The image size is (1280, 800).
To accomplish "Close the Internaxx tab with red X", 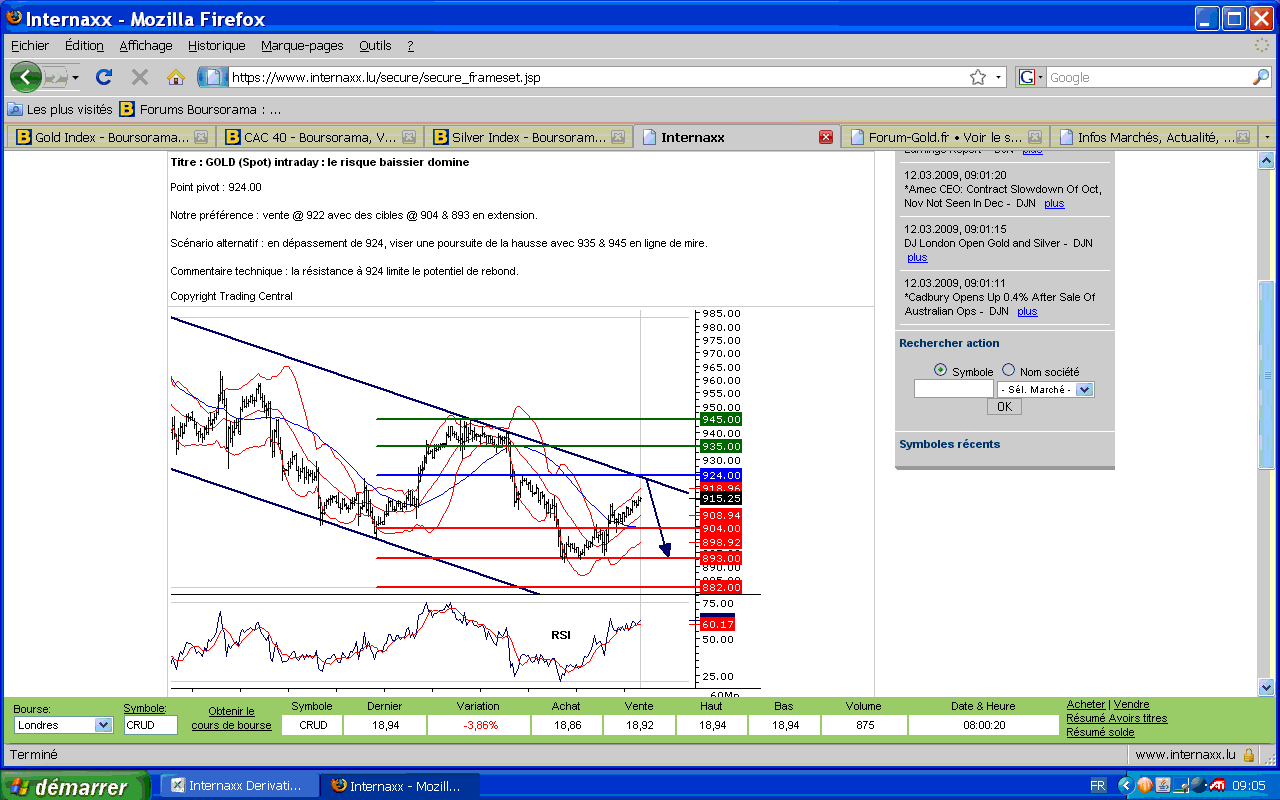I will [x=826, y=137].
